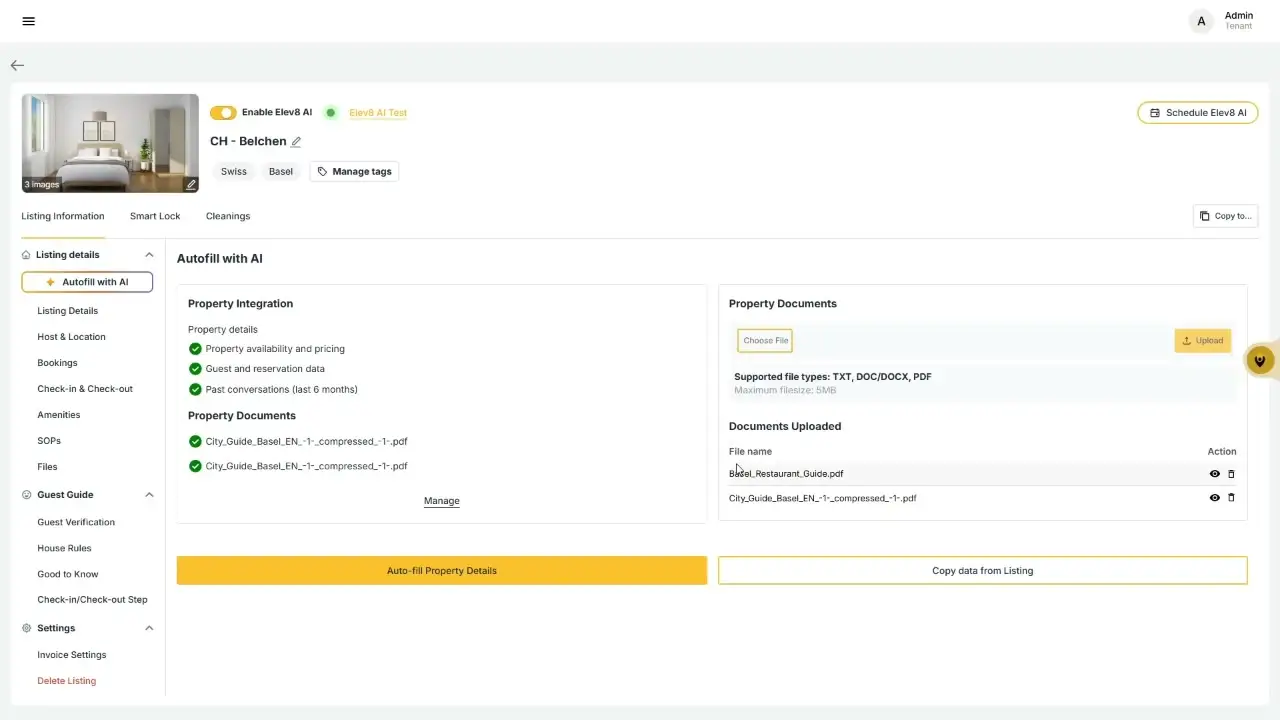Open Files sidebar item
Screen dimensions: 1280x720
pos(47,467)
